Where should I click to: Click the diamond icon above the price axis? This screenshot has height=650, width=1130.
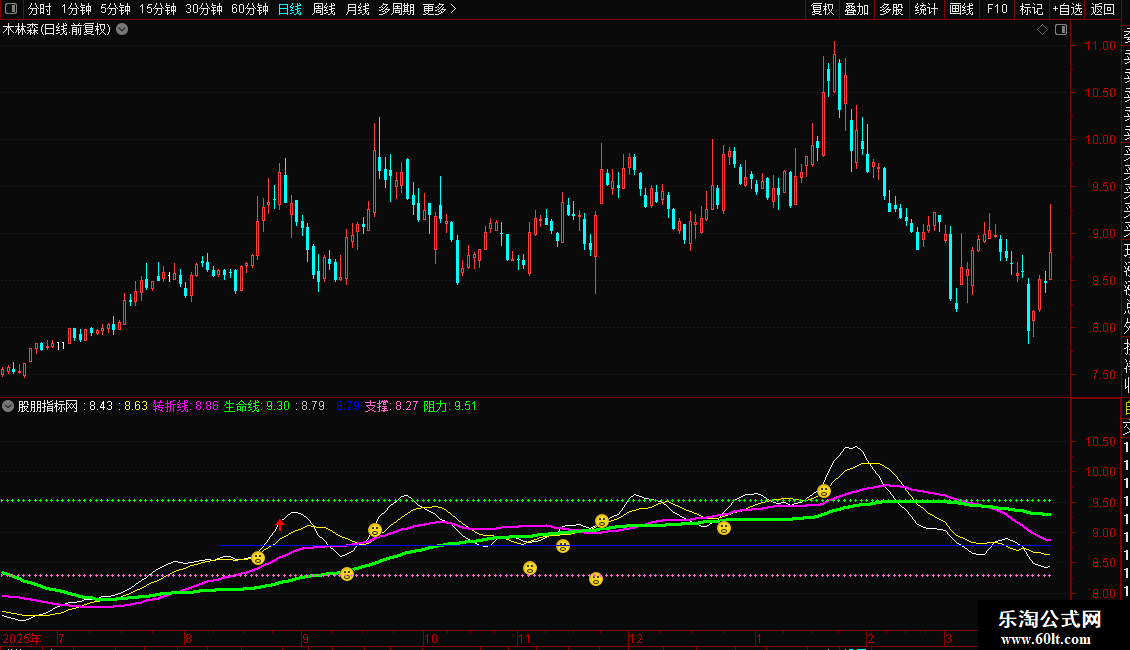tap(1042, 29)
